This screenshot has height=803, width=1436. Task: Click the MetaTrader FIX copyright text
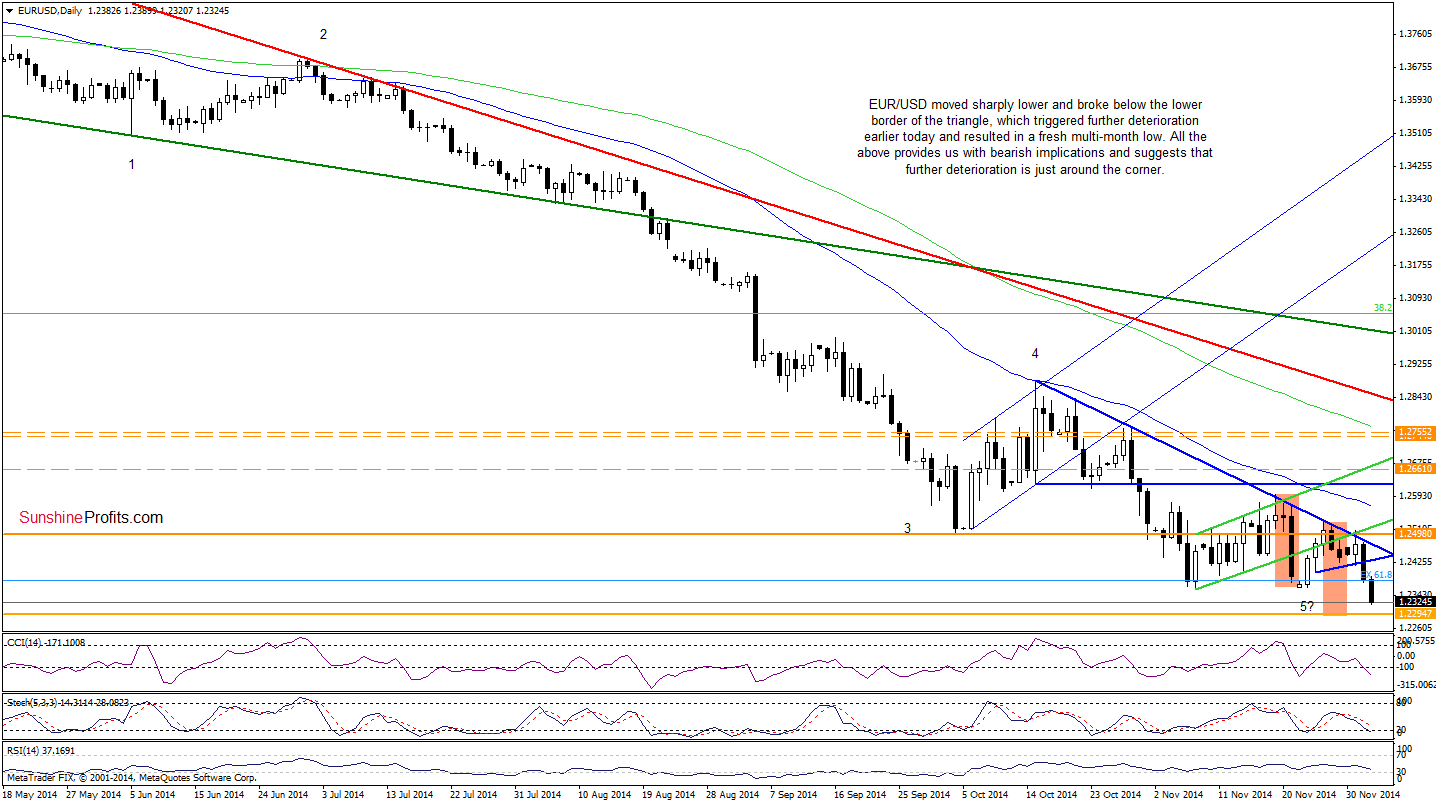[132, 776]
